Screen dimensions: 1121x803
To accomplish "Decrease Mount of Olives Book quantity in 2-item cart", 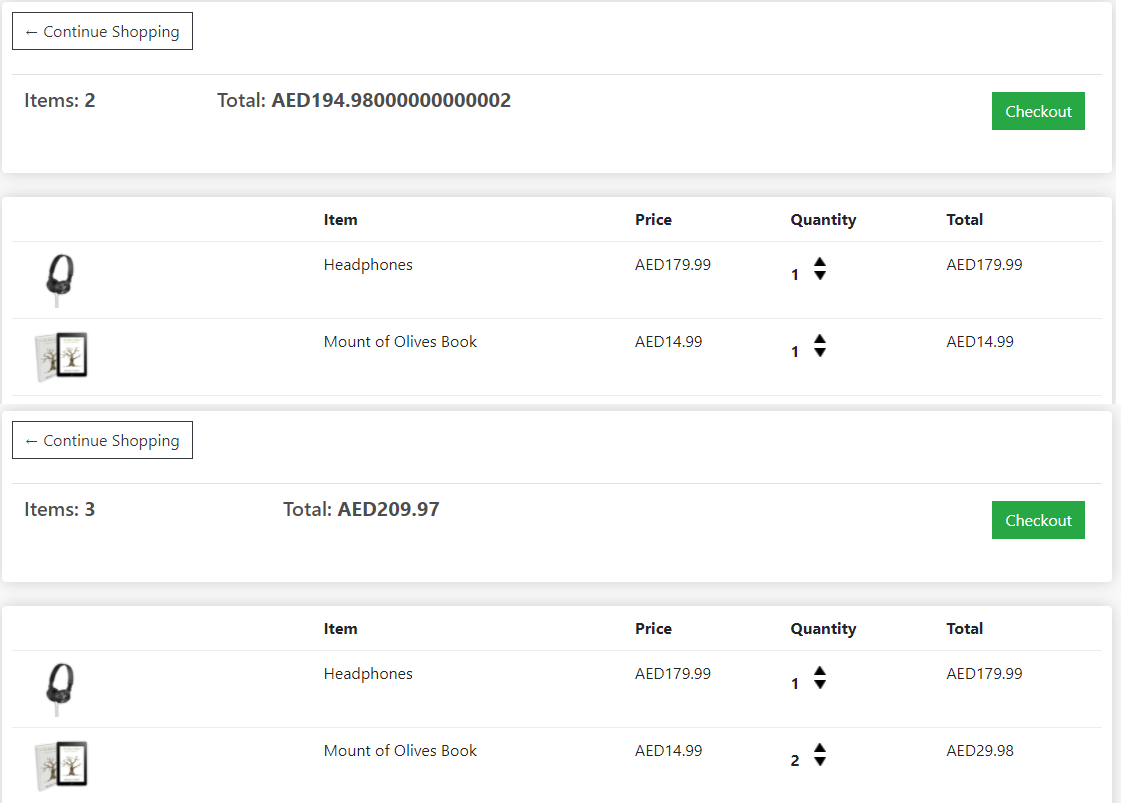I will tap(820, 353).
